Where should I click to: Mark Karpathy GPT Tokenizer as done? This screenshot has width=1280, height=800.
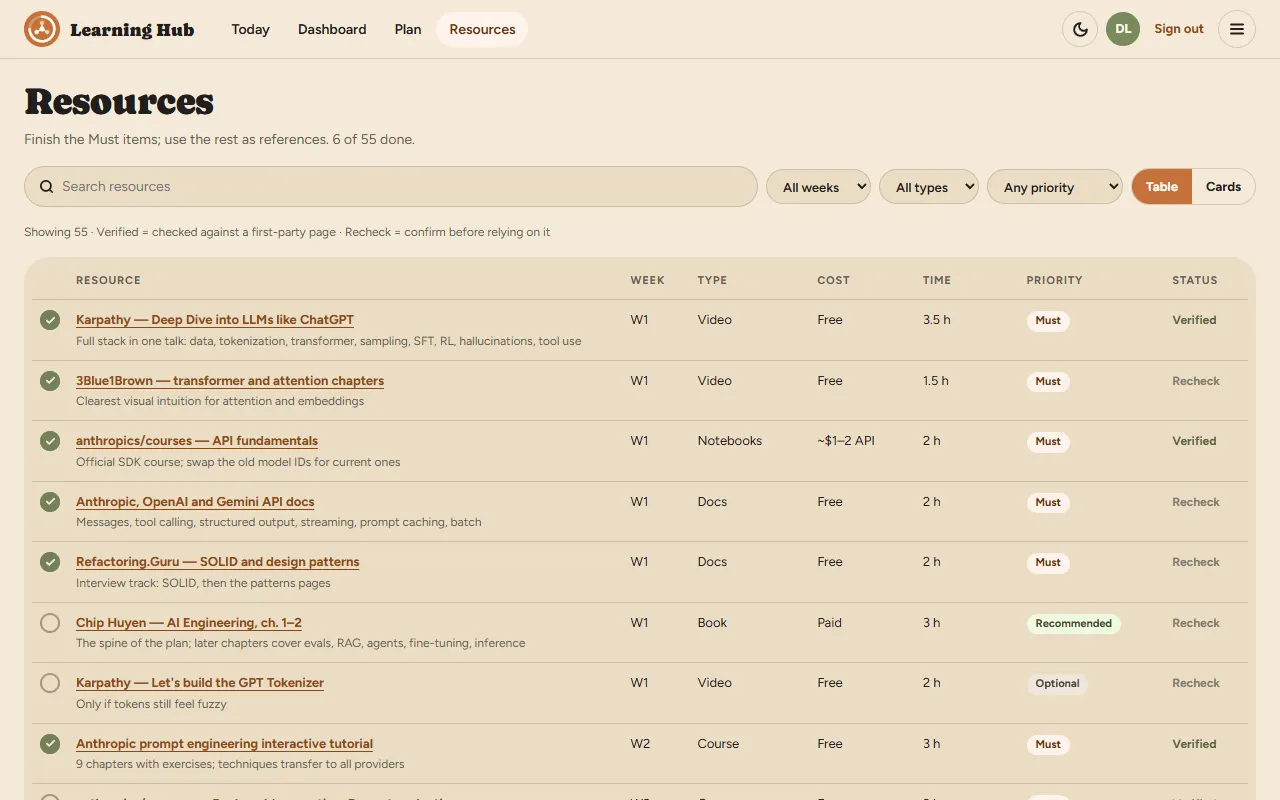pyautogui.click(x=50, y=683)
